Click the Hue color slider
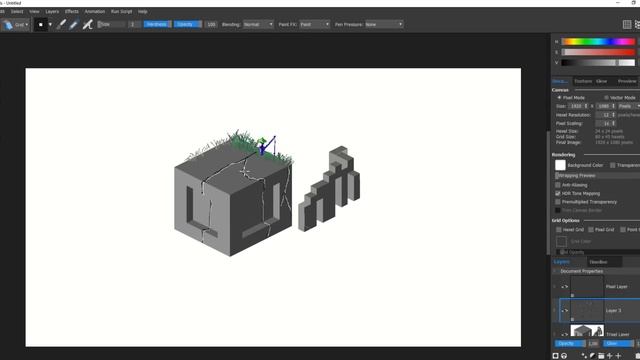Image resolution: width=640 pixels, height=360 pixels. coord(598,42)
